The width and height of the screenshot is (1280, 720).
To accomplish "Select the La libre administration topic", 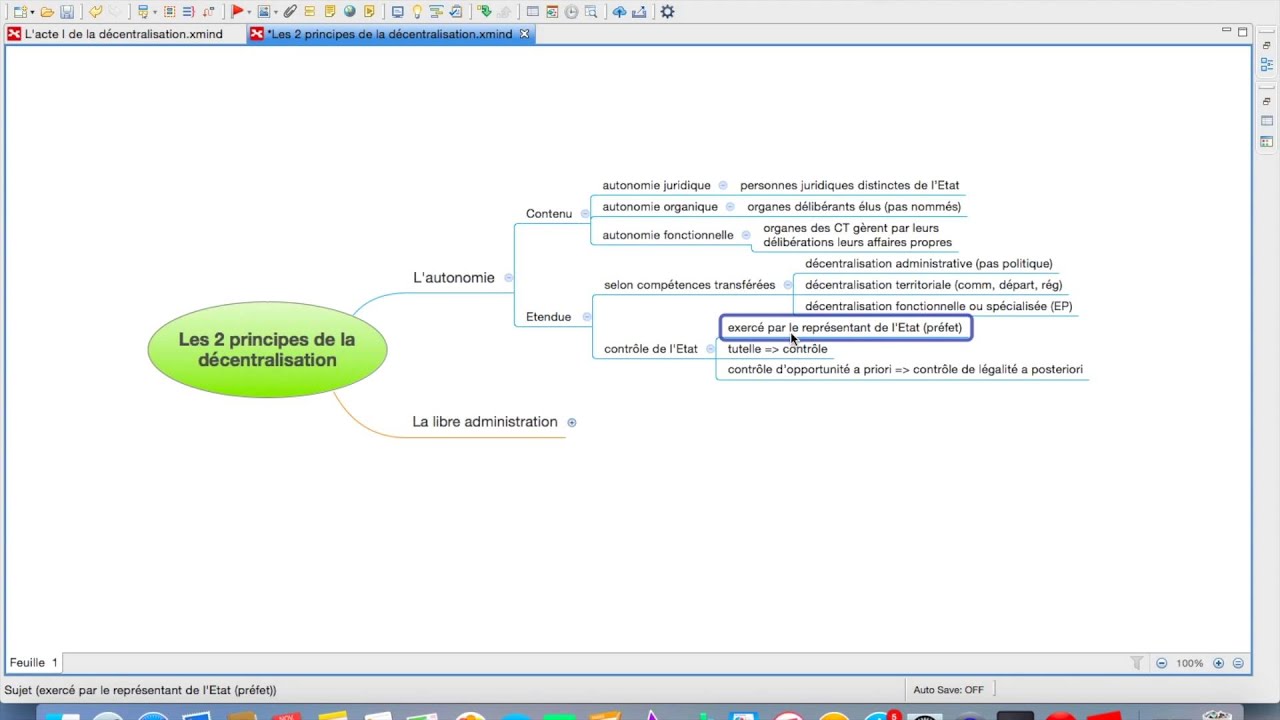I will click(485, 422).
